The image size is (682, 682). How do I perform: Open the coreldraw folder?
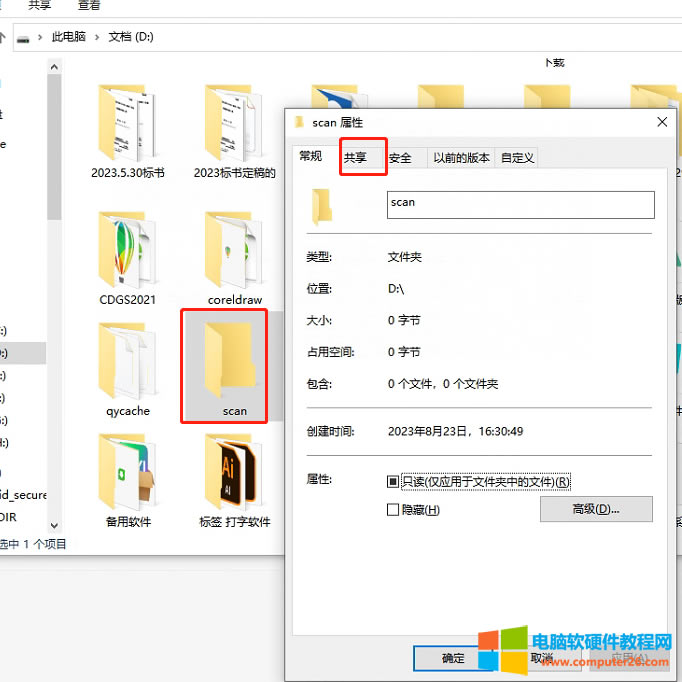[234, 258]
